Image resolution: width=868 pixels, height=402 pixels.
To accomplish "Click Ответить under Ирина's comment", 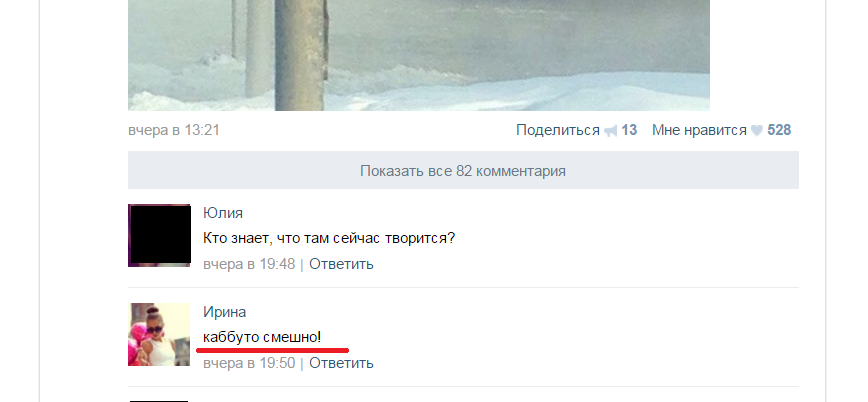I will 341,363.
